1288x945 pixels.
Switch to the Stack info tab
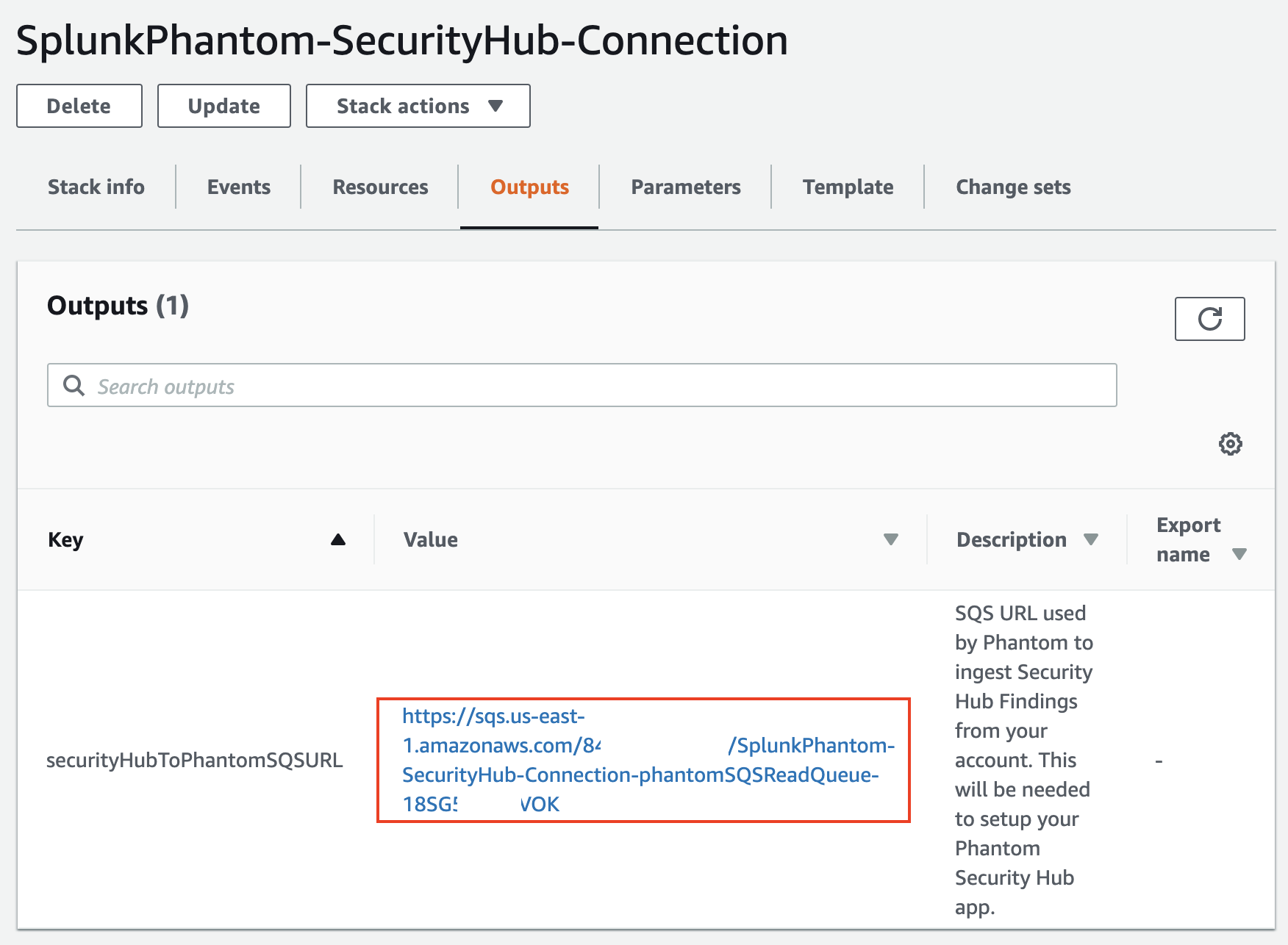pyautogui.click(x=96, y=187)
